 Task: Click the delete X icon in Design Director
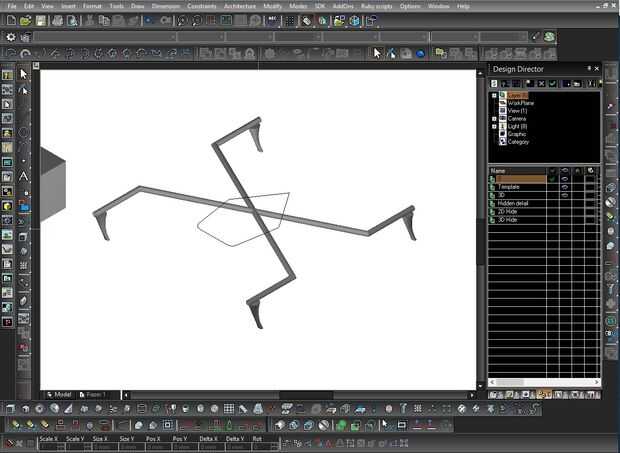(541, 83)
